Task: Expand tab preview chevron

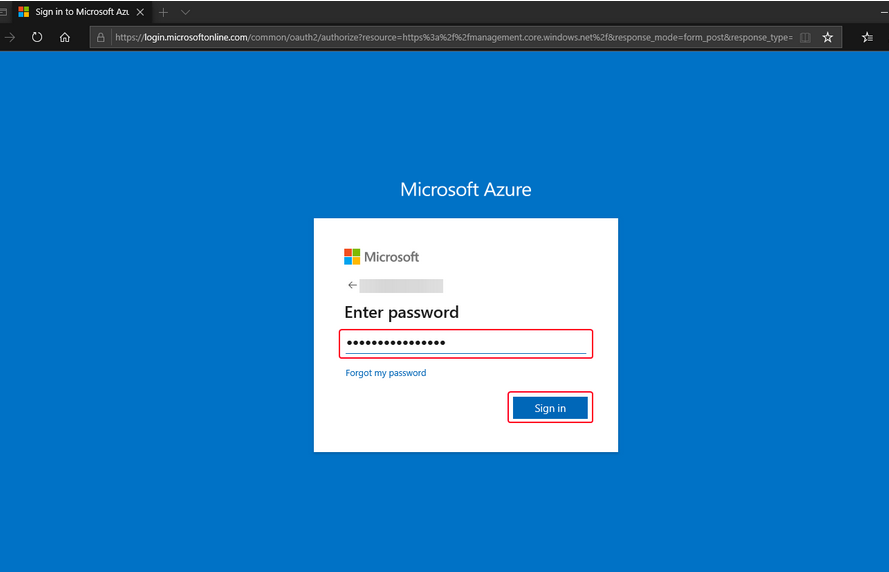Action: click(x=185, y=12)
